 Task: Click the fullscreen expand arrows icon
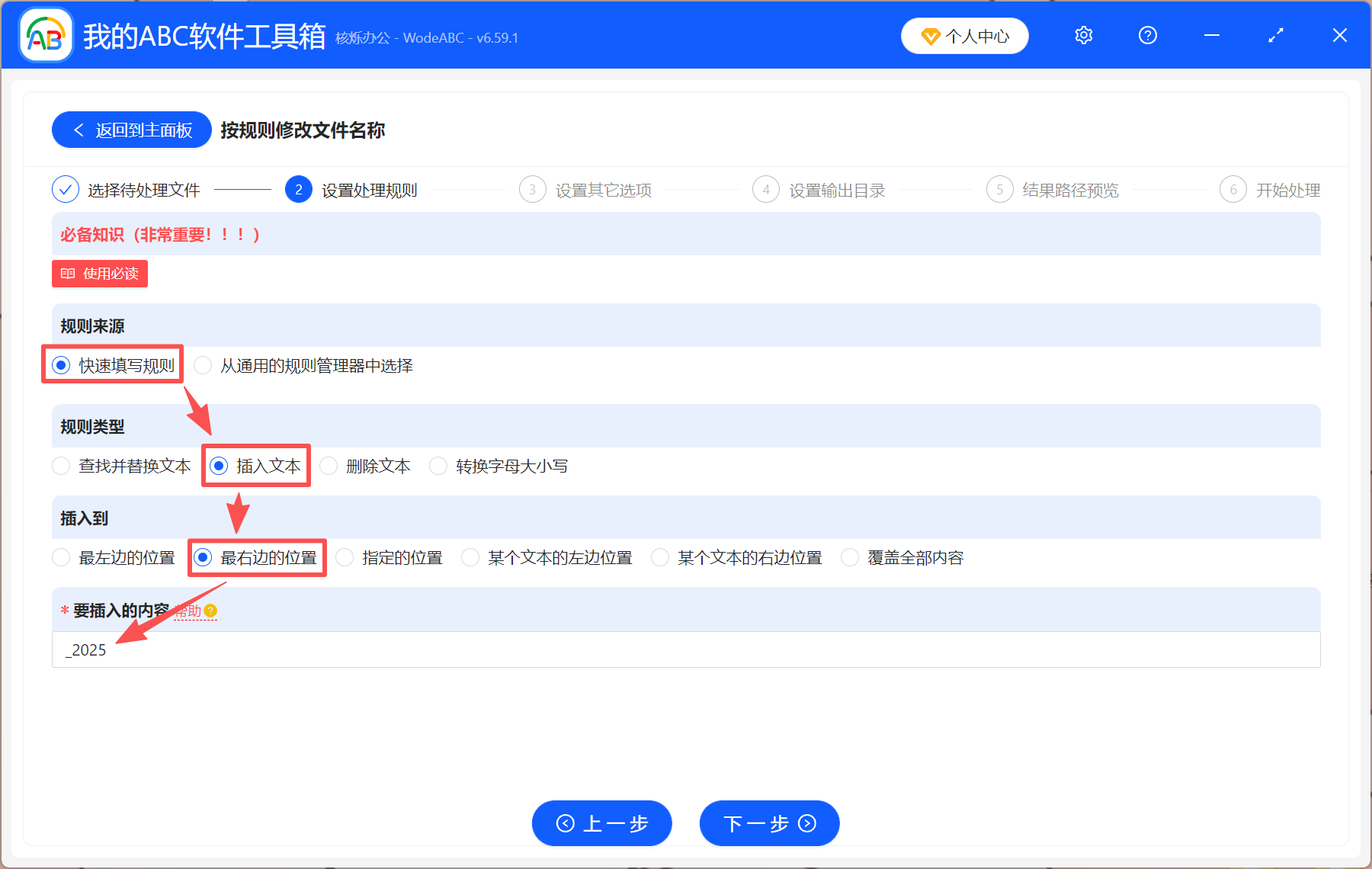click(1275, 35)
